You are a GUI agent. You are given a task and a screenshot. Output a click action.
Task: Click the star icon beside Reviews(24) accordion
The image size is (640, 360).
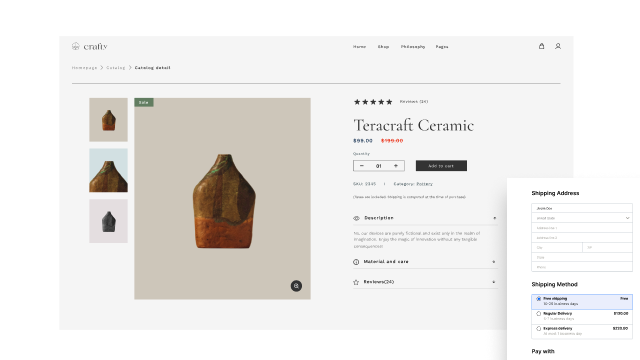coord(356,282)
